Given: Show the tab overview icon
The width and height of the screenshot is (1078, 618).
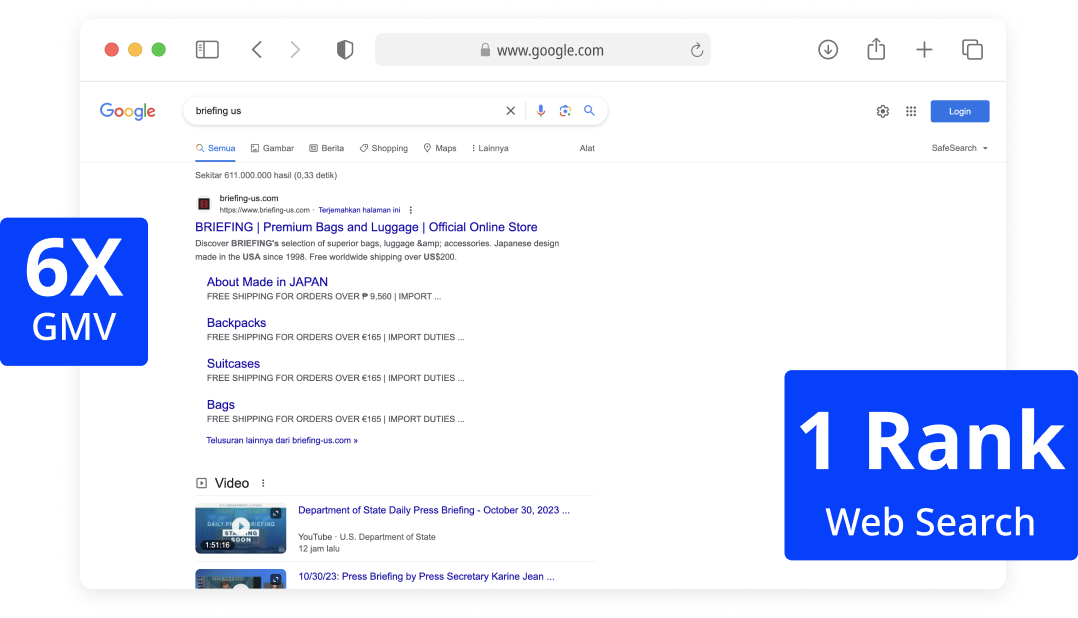Looking at the screenshot, I should tap(972, 49).
